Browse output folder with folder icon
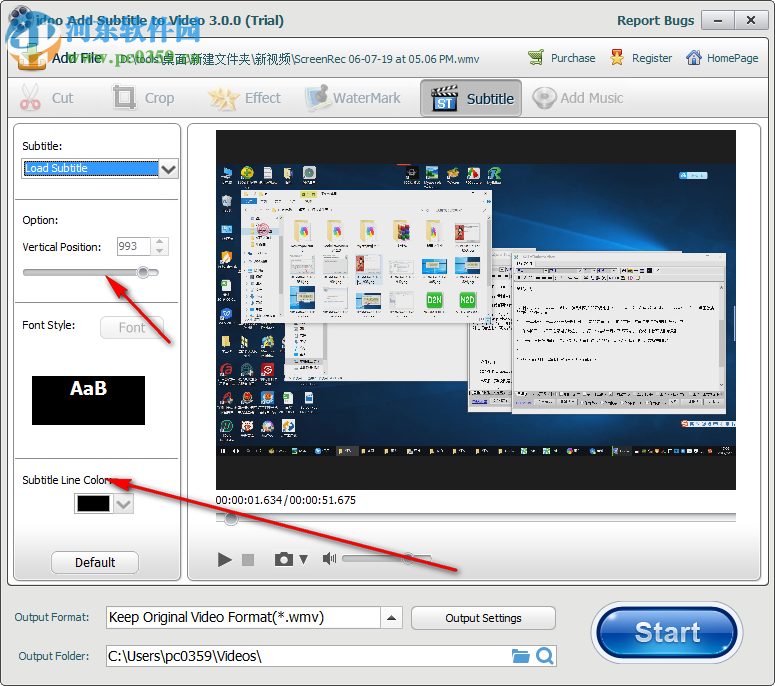Image resolution: width=775 pixels, height=686 pixels. pyautogui.click(x=520, y=656)
